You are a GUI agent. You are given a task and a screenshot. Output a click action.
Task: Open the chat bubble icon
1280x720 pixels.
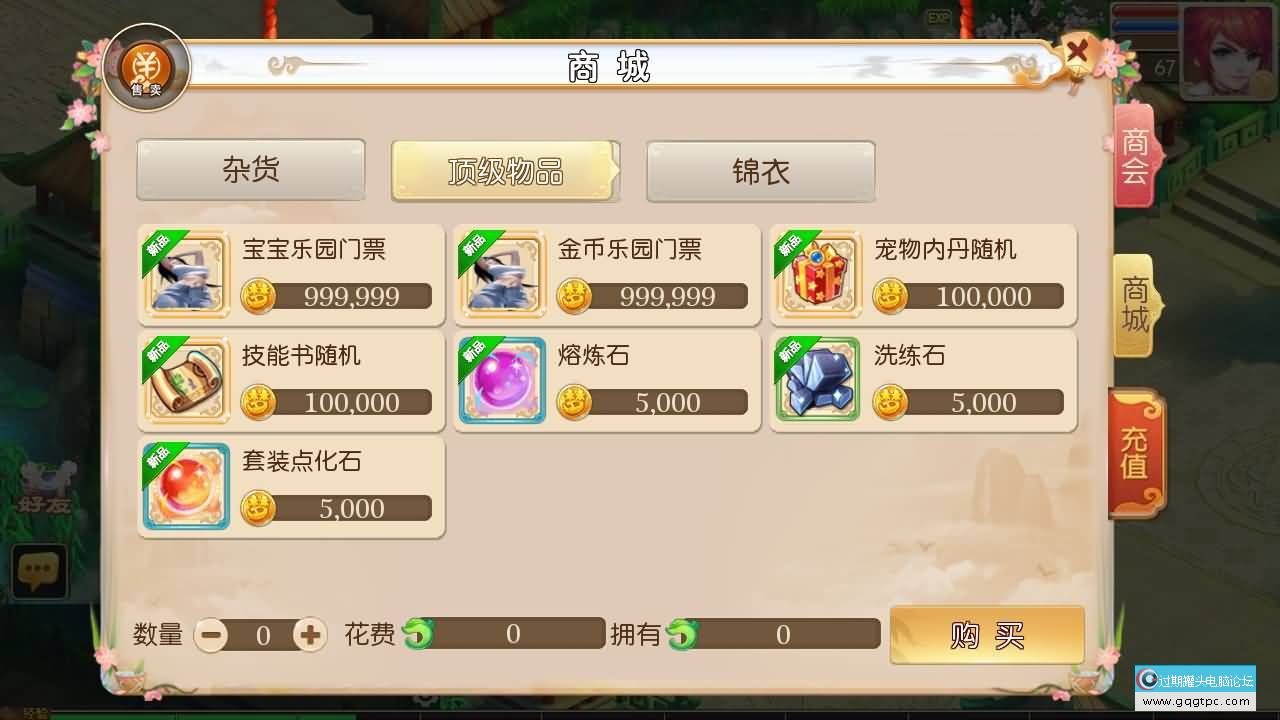39,572
